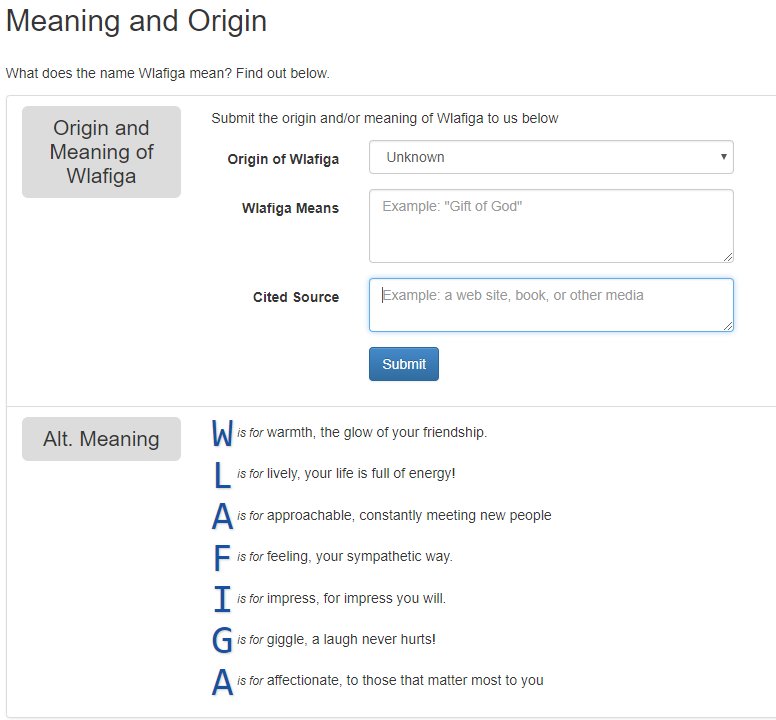Open the Origin of Wlafiga dropdown
The image size is (776, 720).
tap(551, 157)
